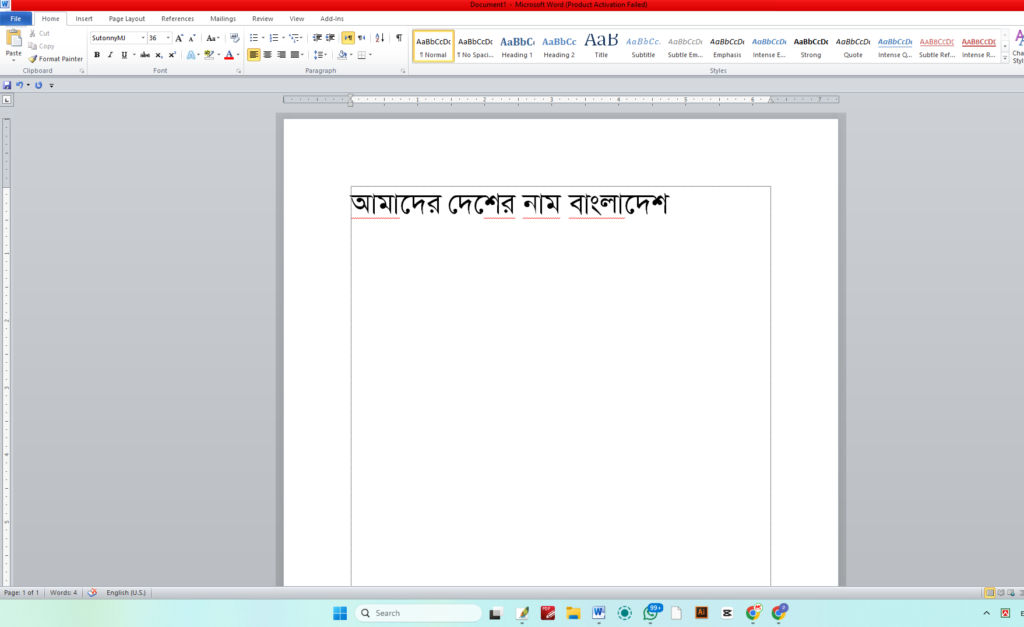This screenshot has width=1024, height=627.
Task: Open the Mailings ribbon tab
Action: [x=222, y=18]
